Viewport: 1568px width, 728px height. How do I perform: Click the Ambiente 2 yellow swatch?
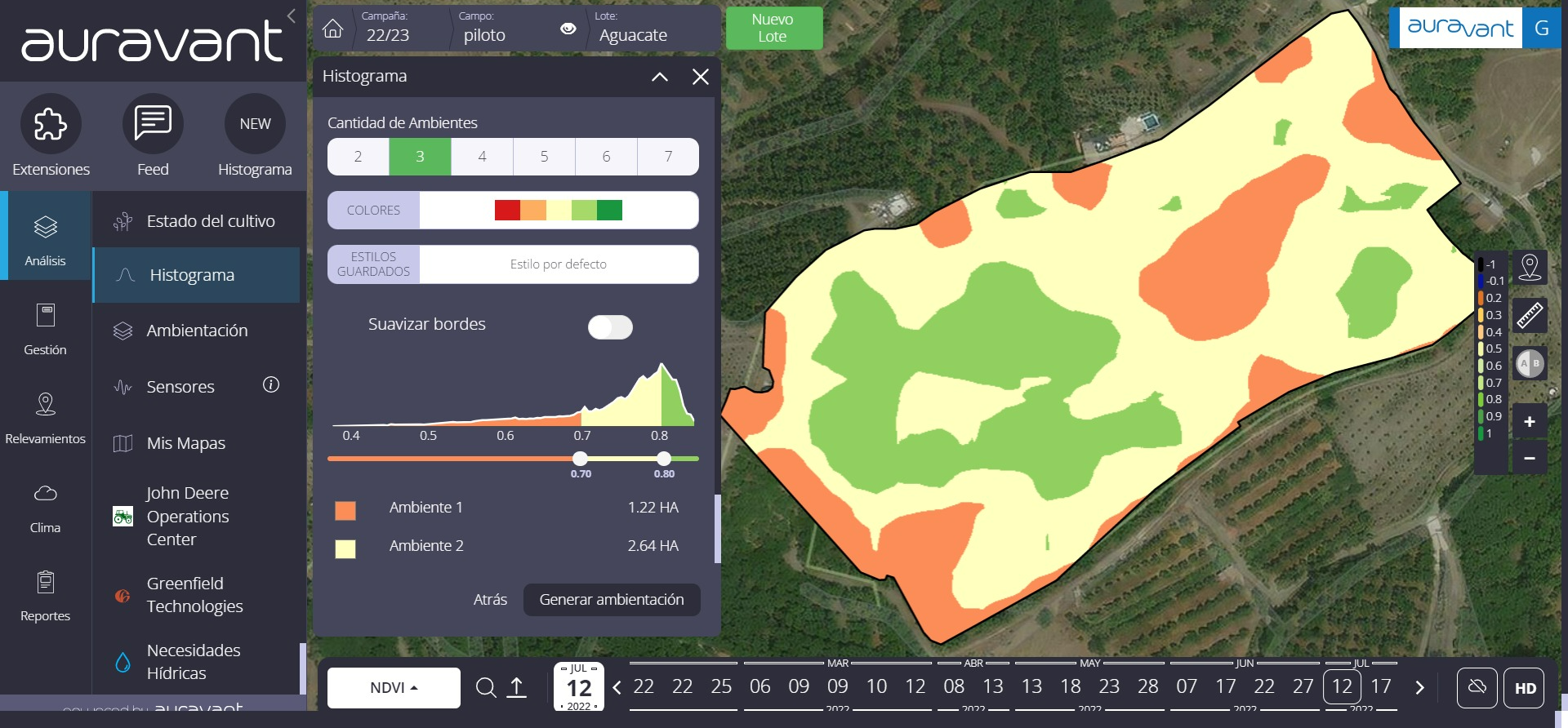345,549
